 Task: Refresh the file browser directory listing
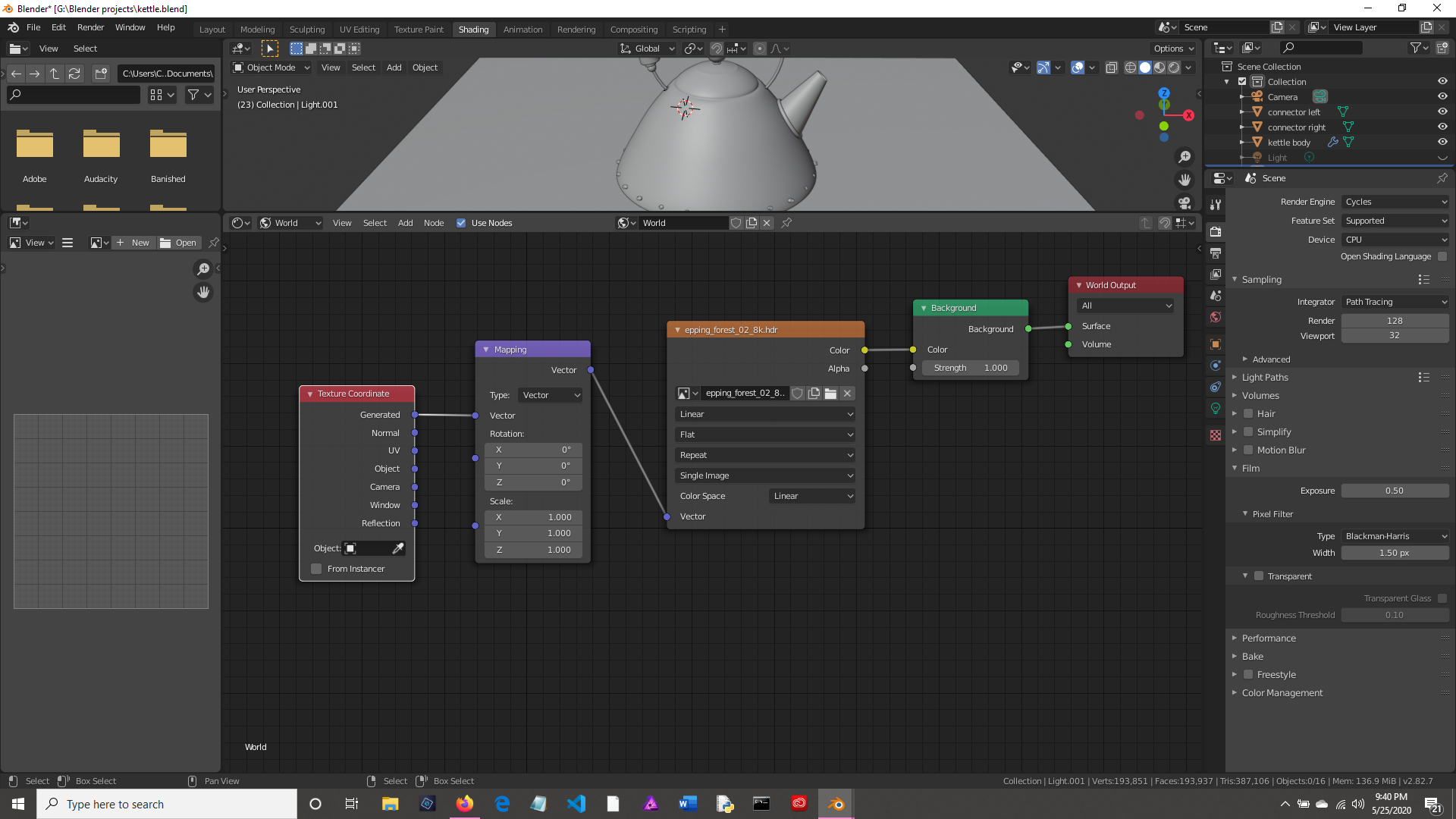(x=74, y=74)
